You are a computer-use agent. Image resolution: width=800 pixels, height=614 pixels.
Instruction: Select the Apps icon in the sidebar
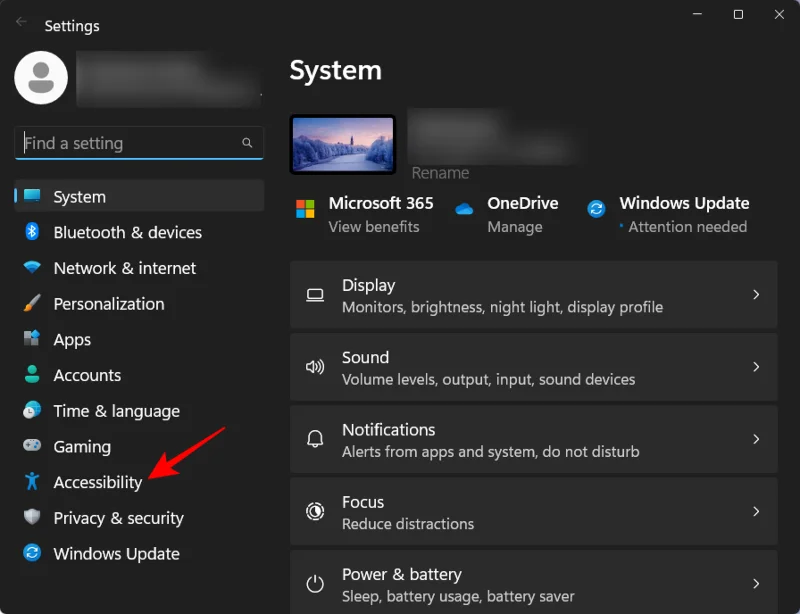[x=31, y=339]
